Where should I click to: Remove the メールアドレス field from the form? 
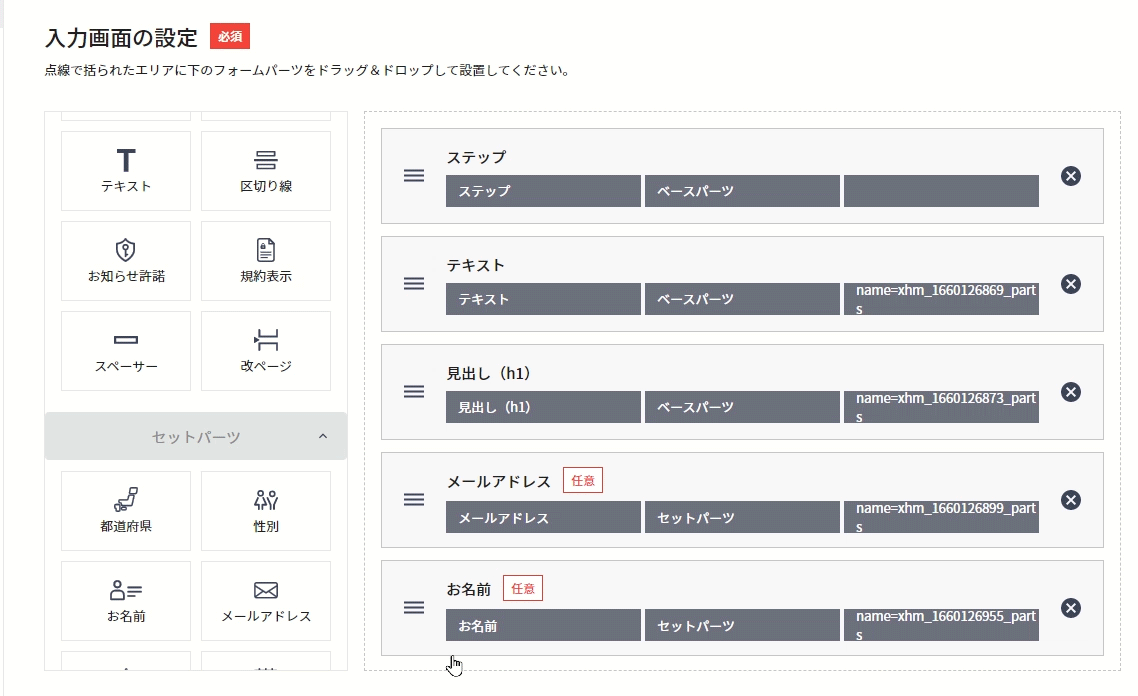click(1071, 500)
